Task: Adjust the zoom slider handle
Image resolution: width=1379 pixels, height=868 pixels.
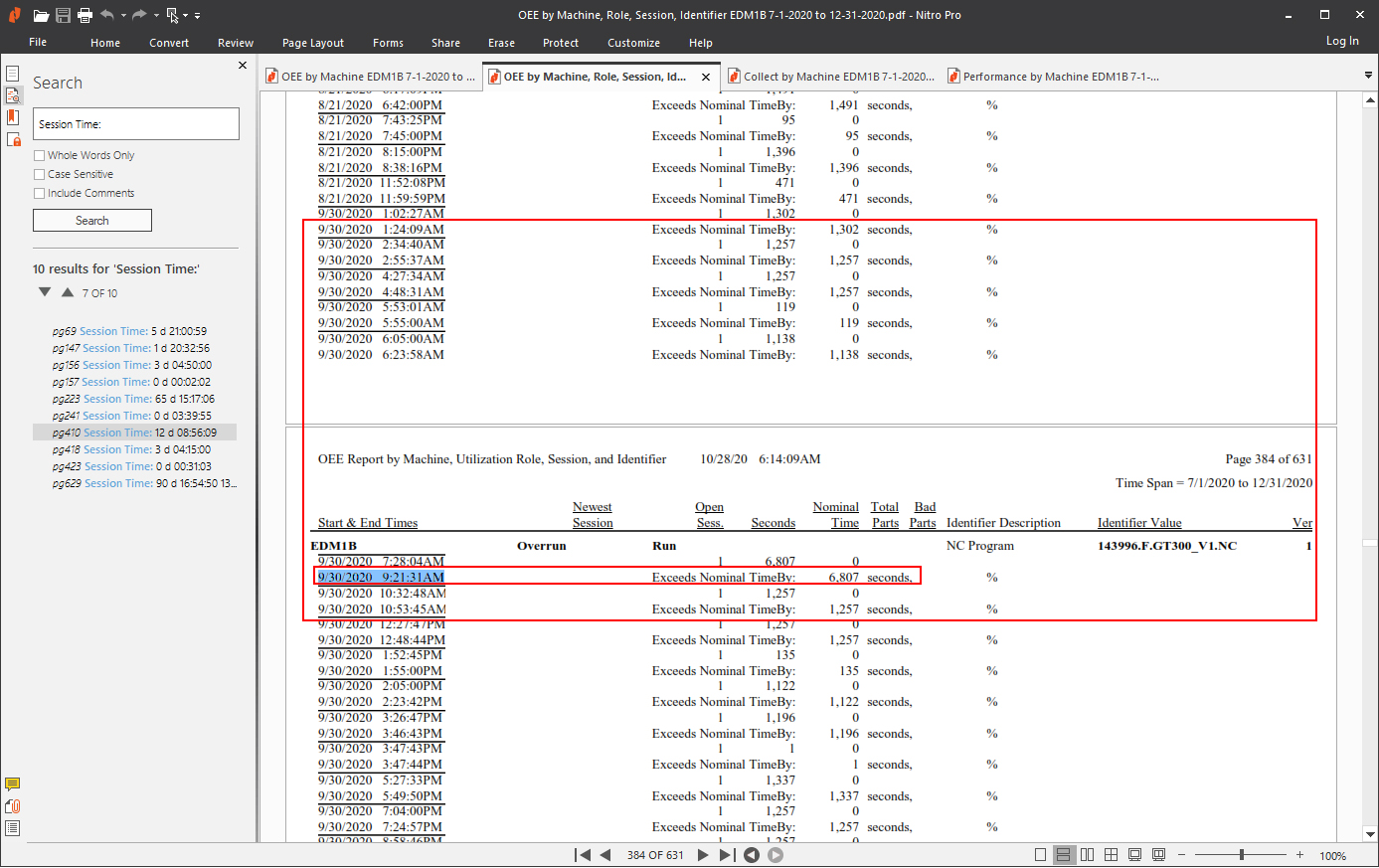Action: click(1242, 855)
